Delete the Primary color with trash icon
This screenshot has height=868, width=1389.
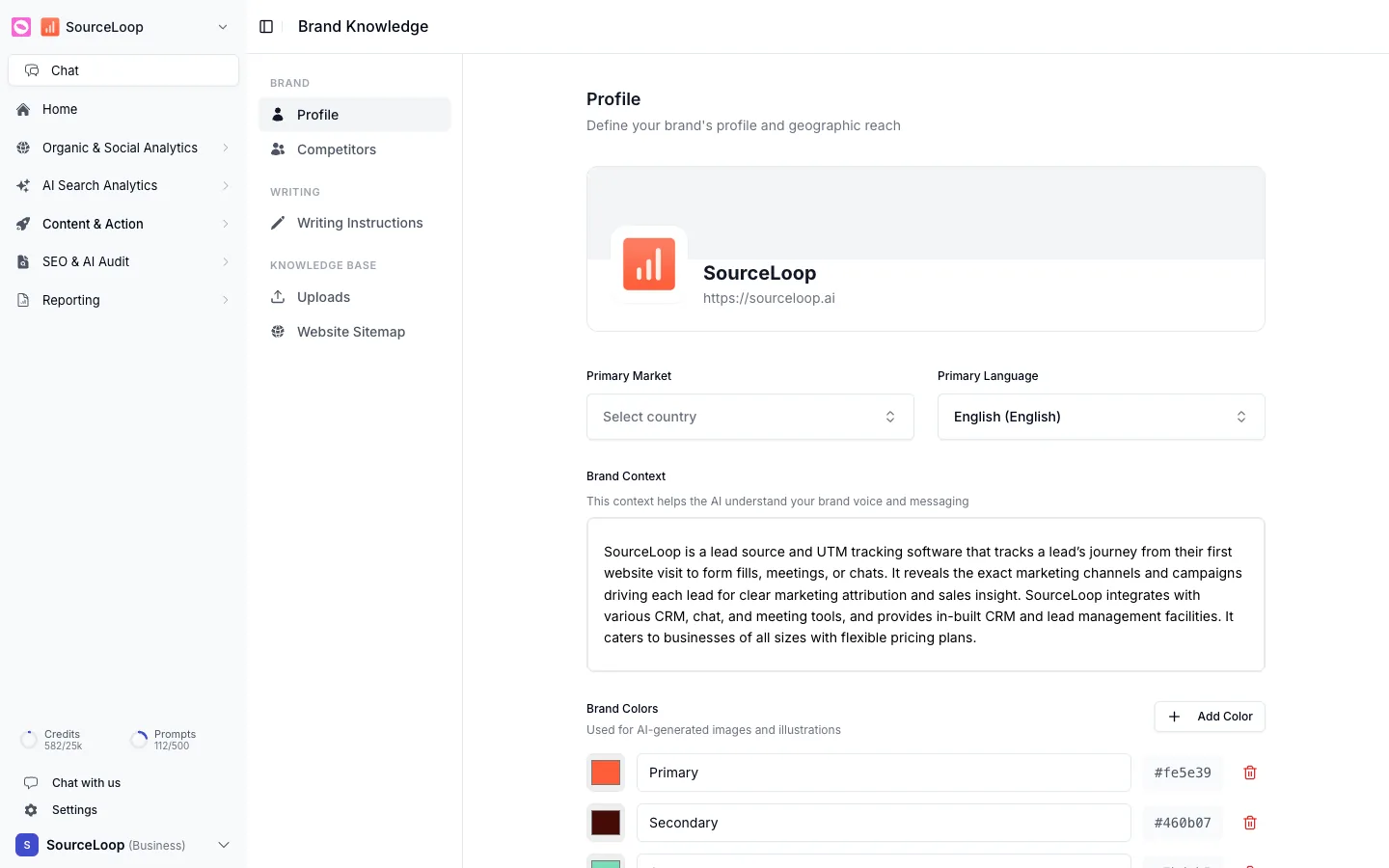(1250, 773)
